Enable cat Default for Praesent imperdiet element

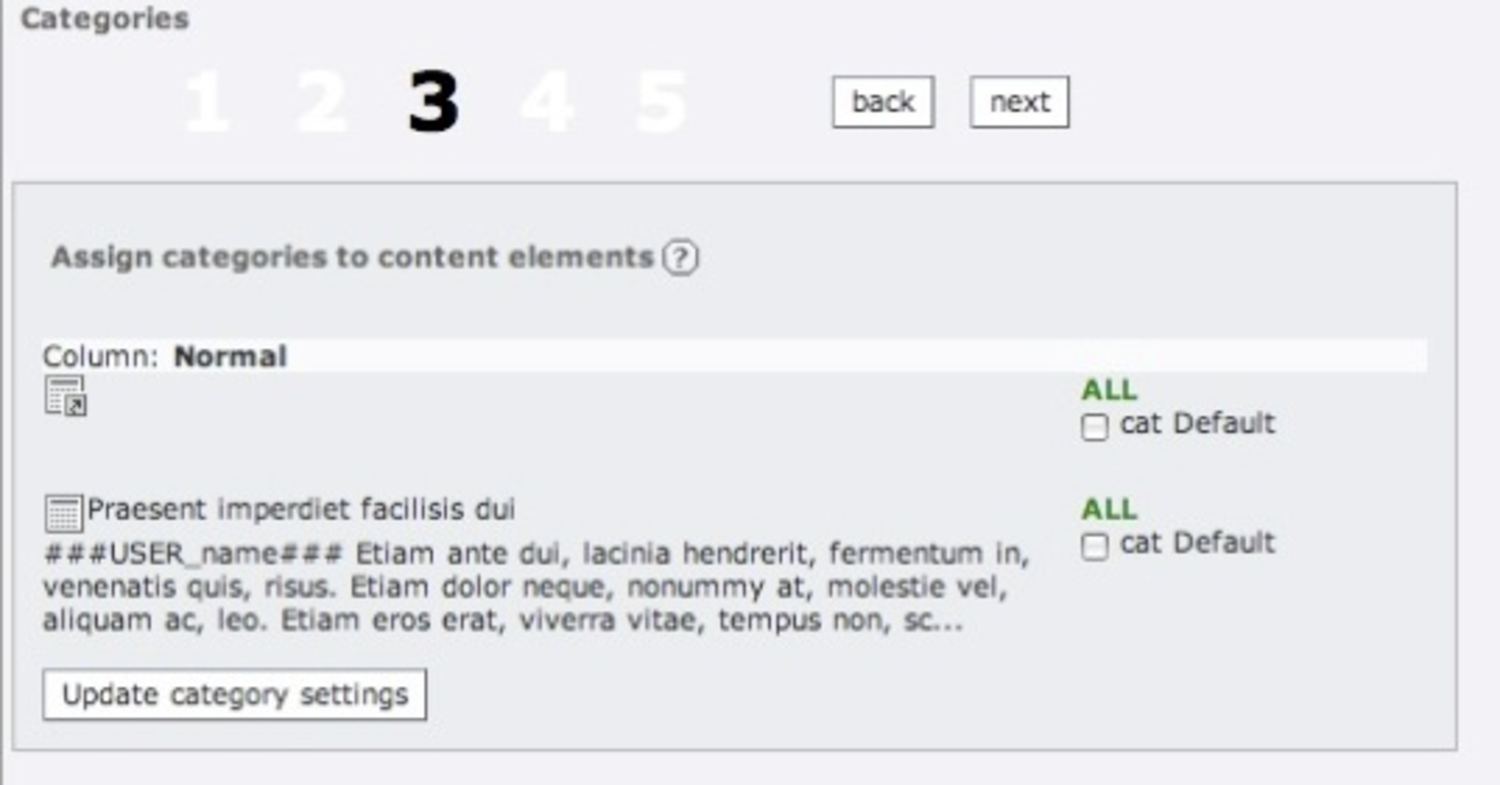1095,547
